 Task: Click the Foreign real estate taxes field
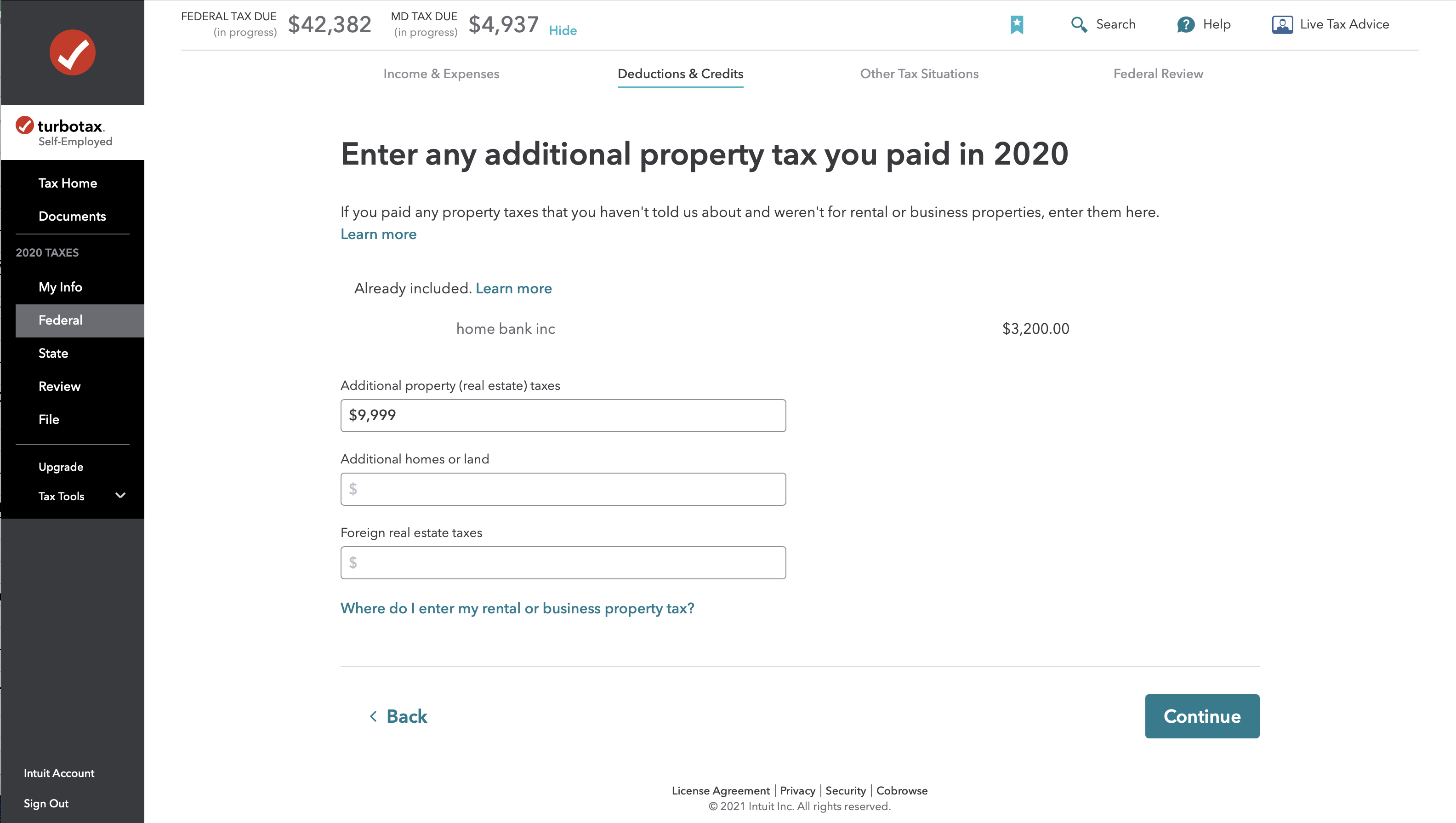[x=563, y=562]
